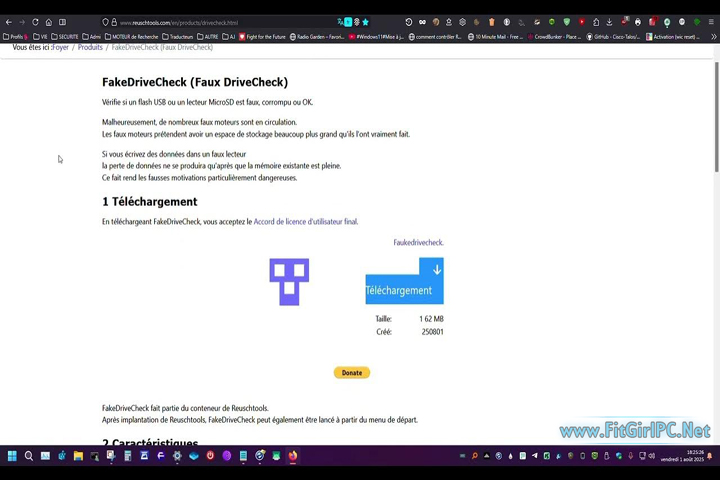Expand the AUTRE bookmarks folder
Image resolution: width=720 pixels, height=480 pixels.
(208, 37)
